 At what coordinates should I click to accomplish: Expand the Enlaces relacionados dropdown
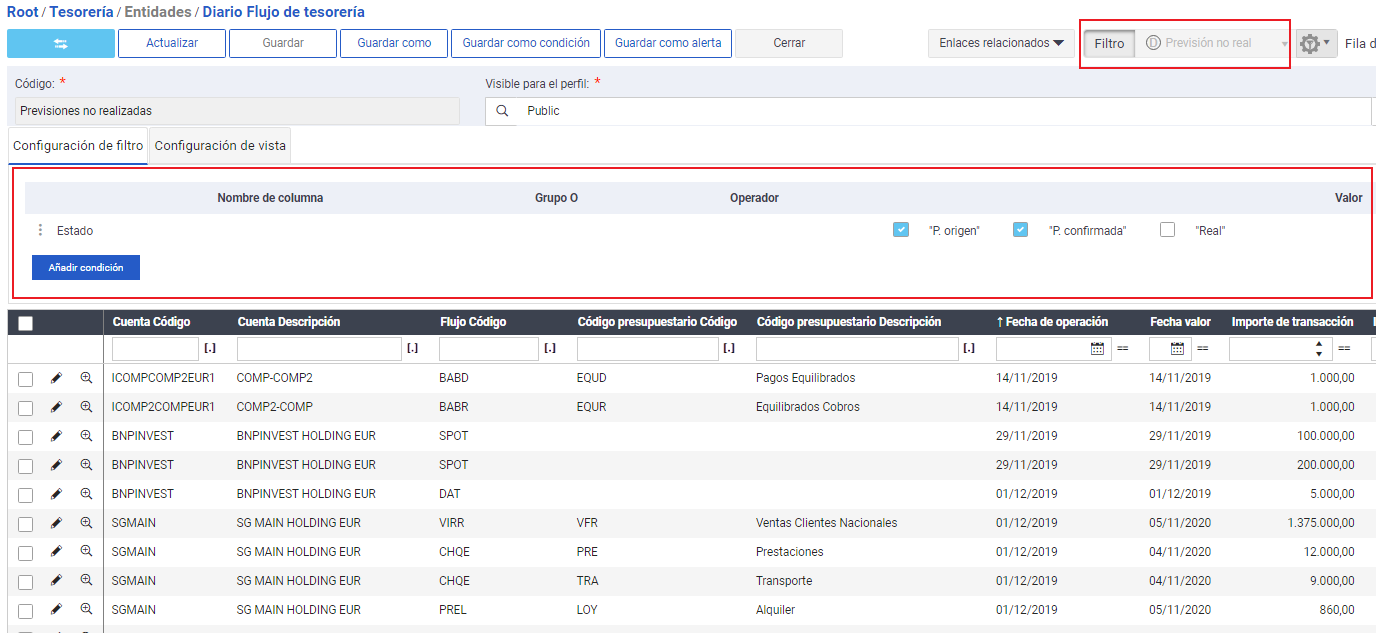click(x=1001, y=44)
